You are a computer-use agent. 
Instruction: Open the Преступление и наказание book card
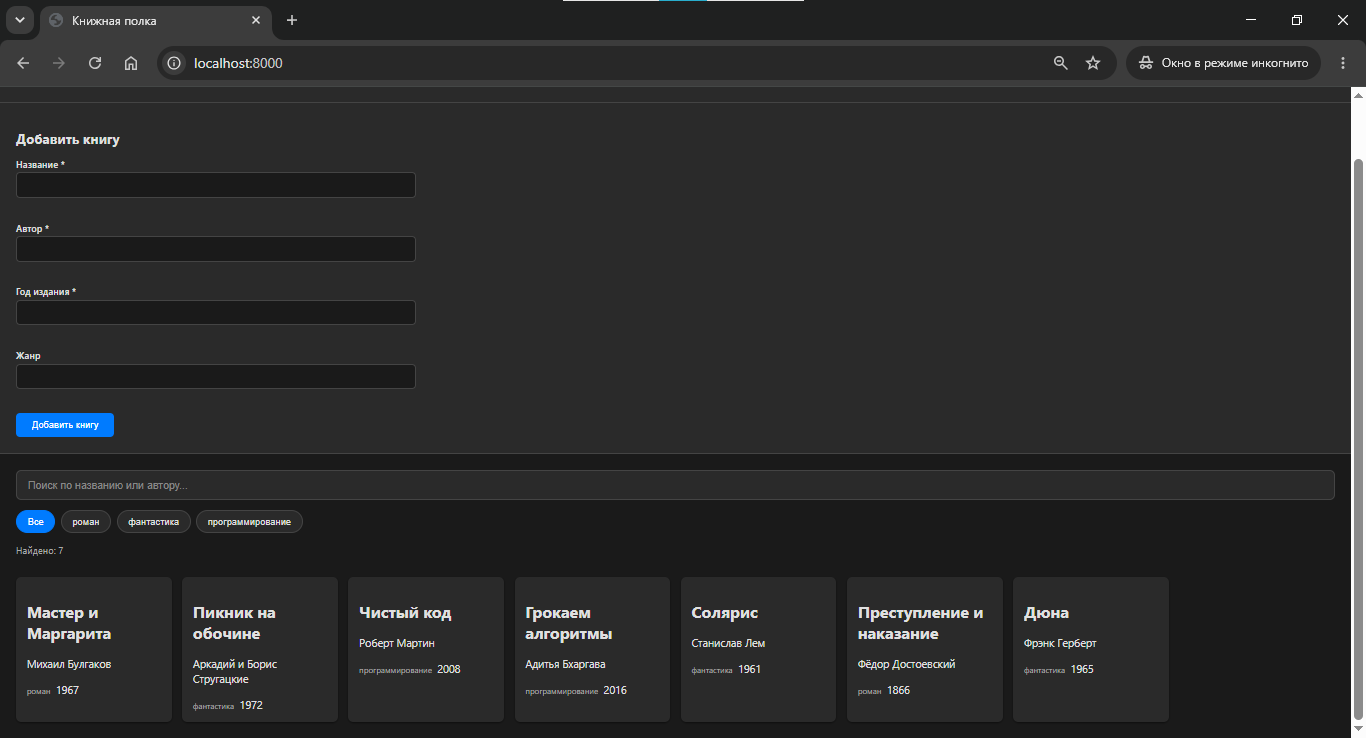click(x=925, y=649)
